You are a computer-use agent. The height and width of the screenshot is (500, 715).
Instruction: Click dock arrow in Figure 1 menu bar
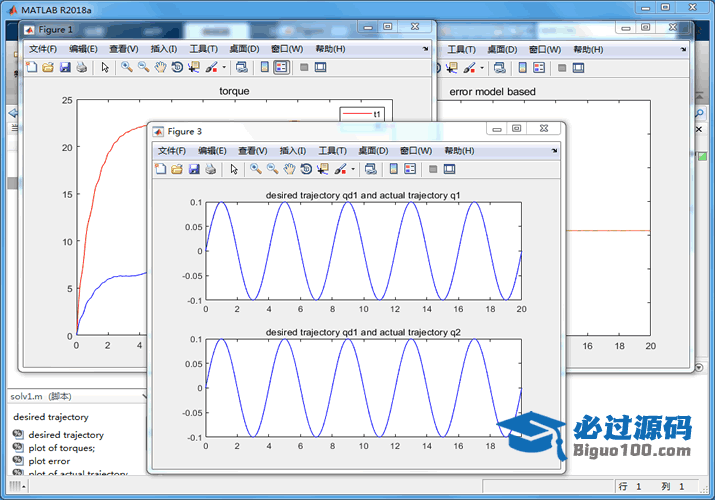425,49
